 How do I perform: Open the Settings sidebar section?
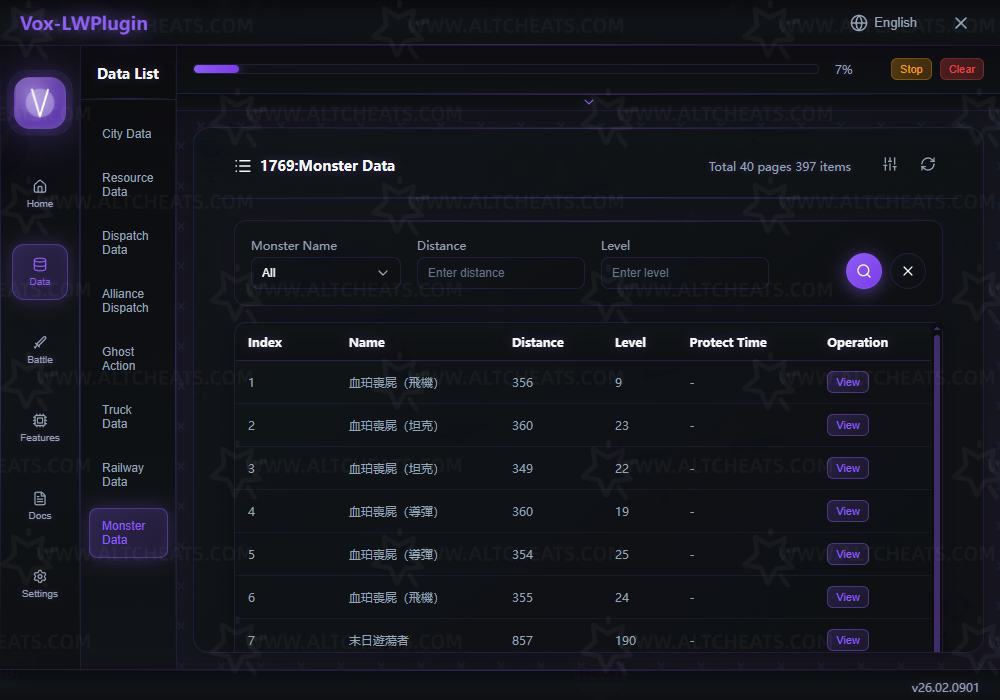point(40,584)
